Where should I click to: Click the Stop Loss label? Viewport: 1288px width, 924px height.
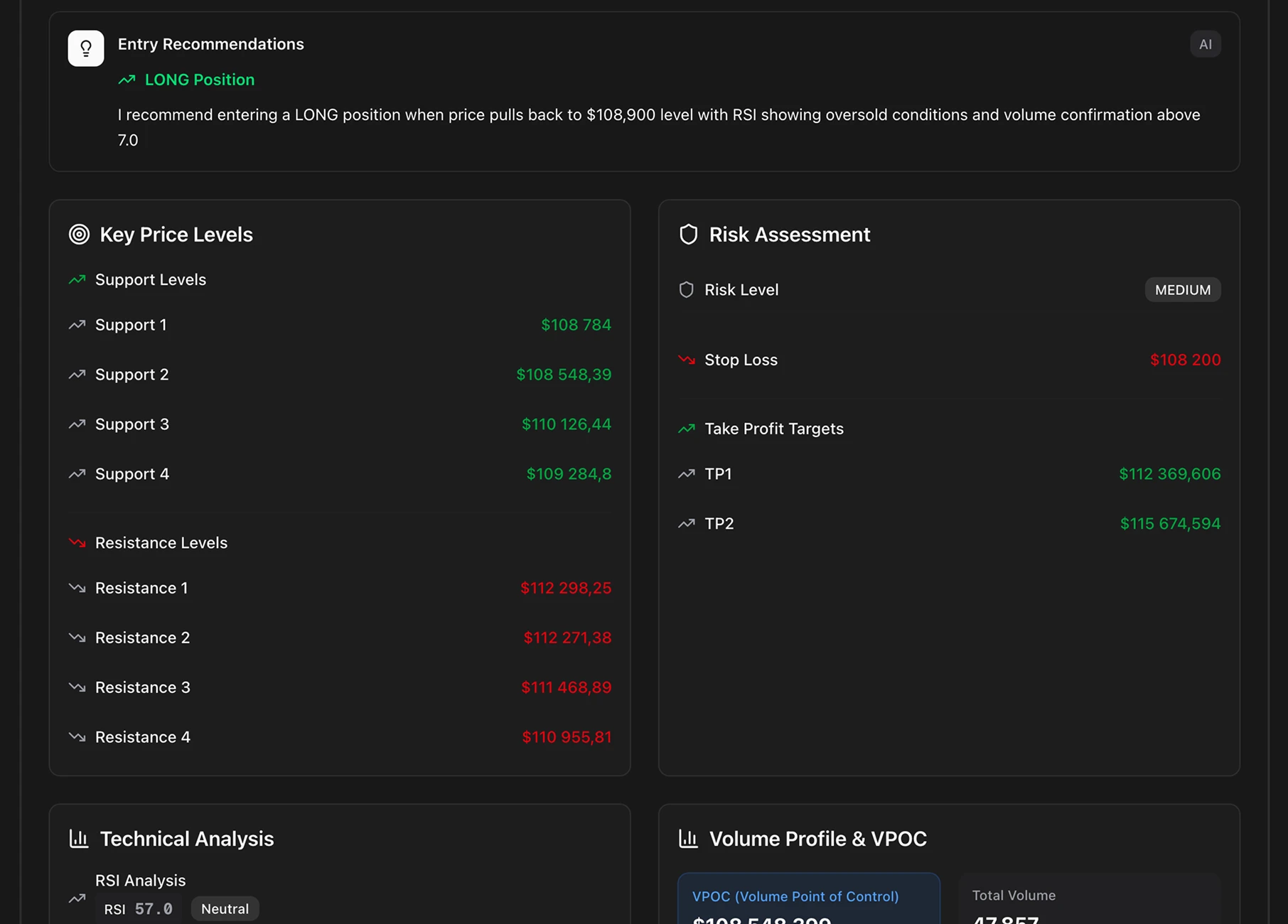point(741,360)
